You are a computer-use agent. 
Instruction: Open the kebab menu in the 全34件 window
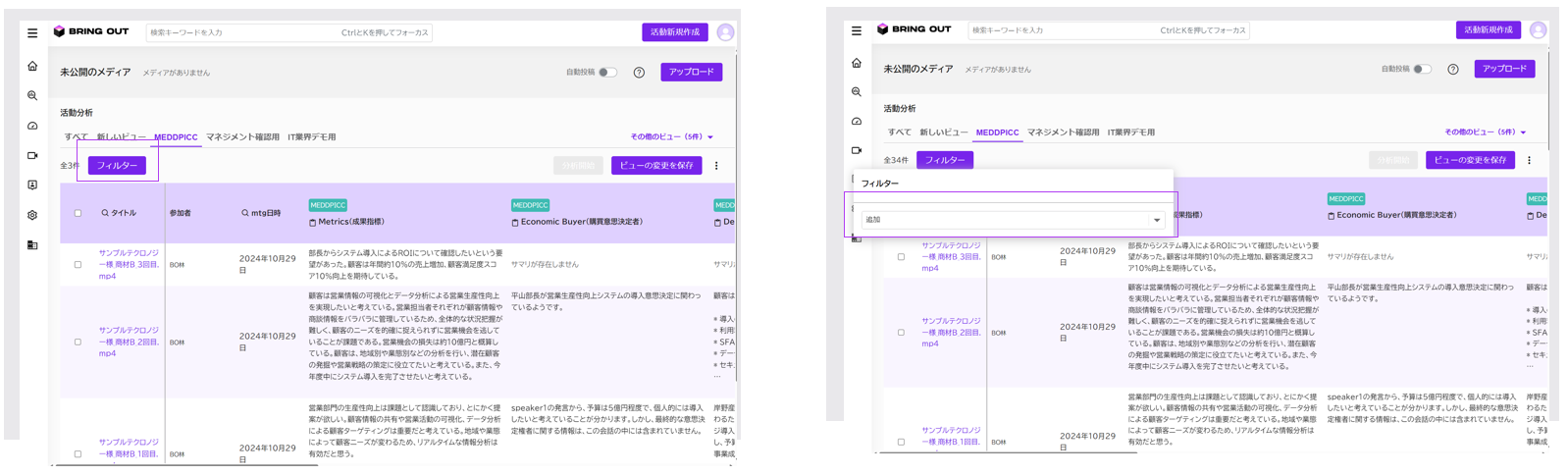[1529, 160]
